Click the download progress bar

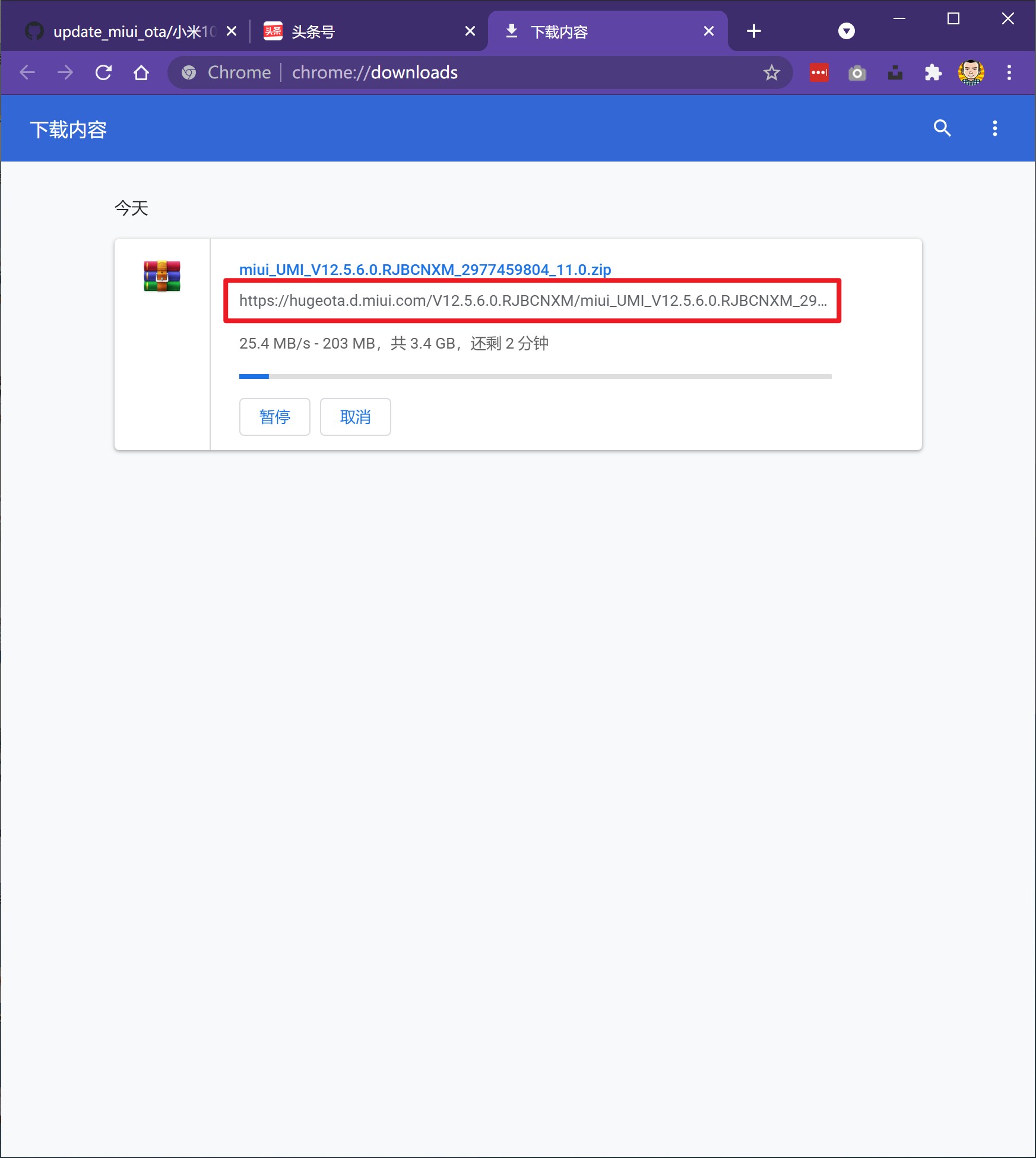tap(534, 376)
